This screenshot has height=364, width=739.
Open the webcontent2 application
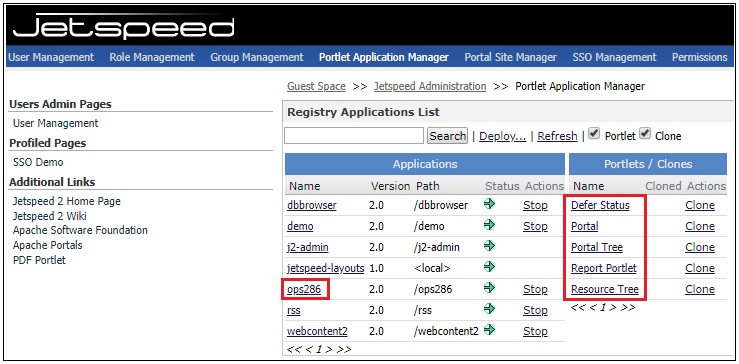coord(317,331)
